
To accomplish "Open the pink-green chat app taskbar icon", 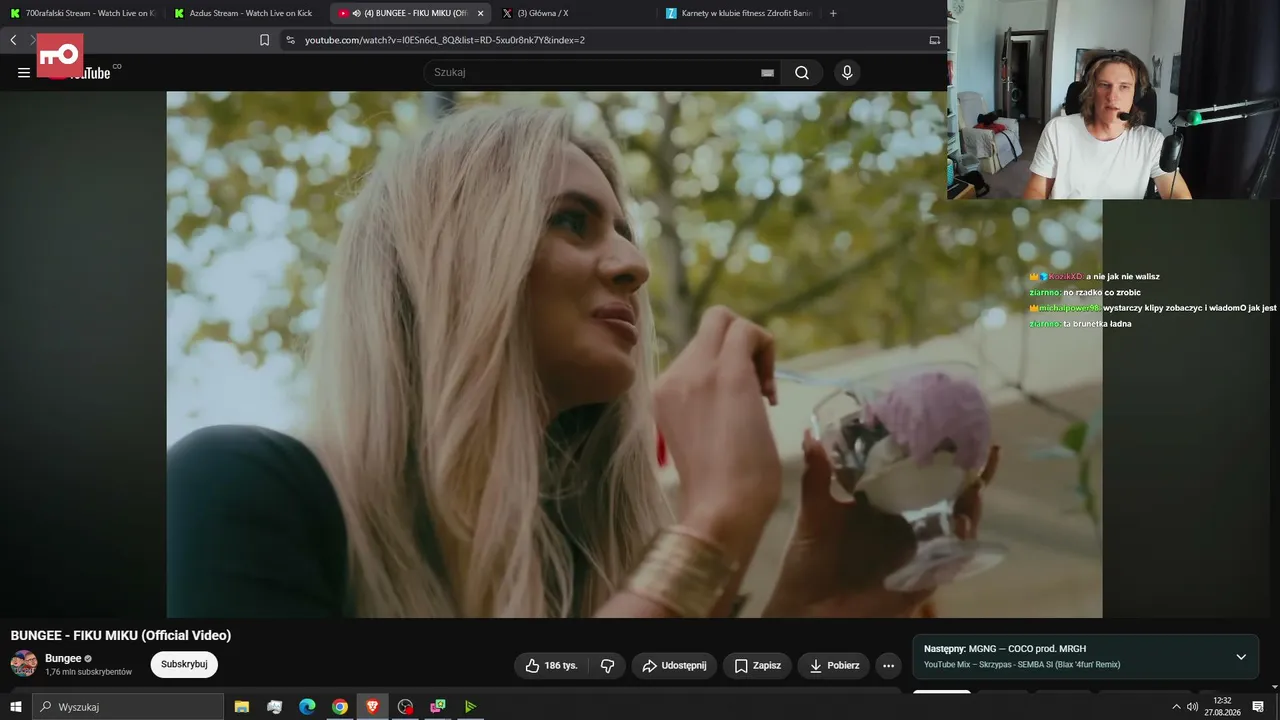I will (x=438, y=707).
